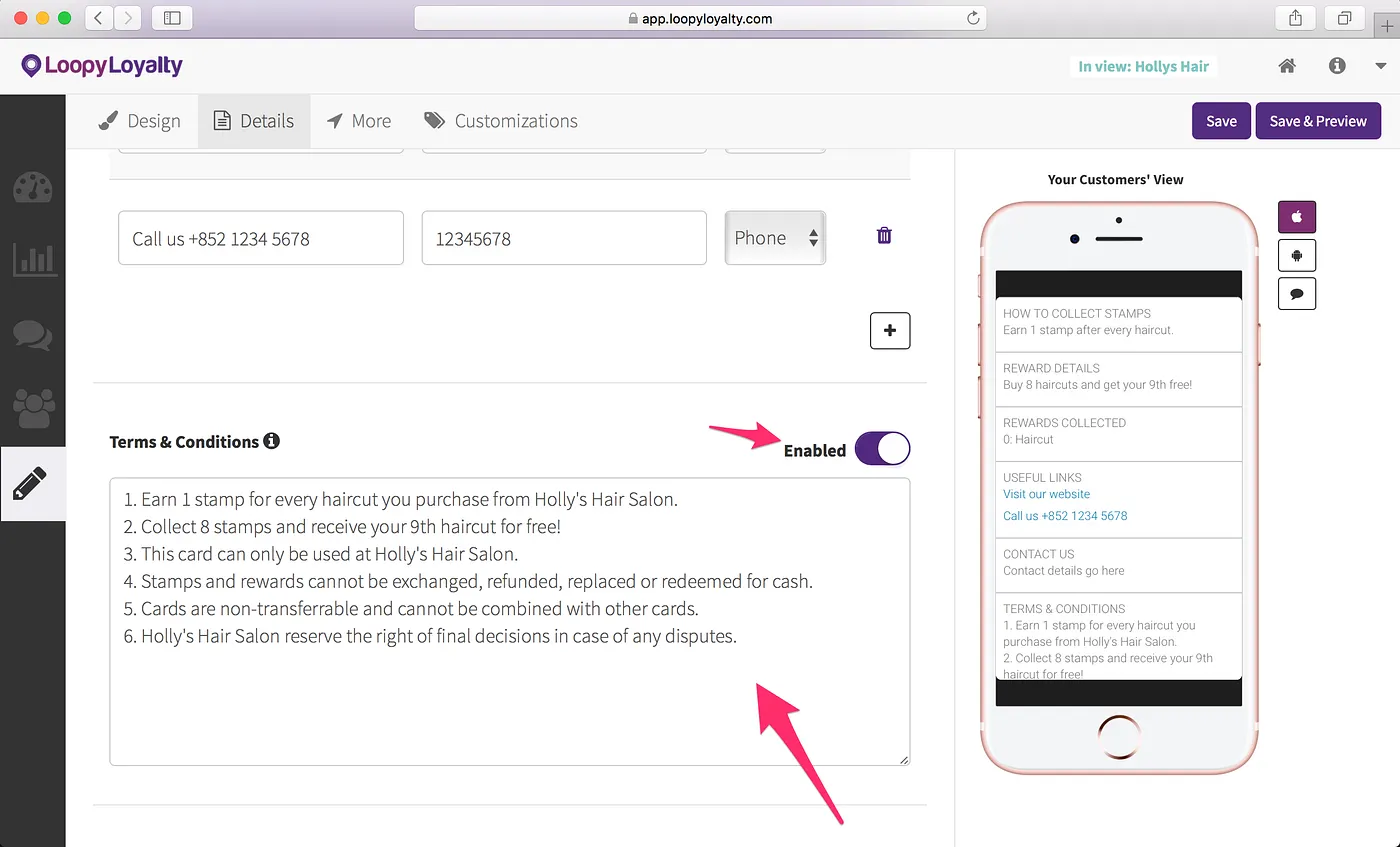The image size is (1400, 847).
Task: Click the Save button
Action: coord(1221,121)
